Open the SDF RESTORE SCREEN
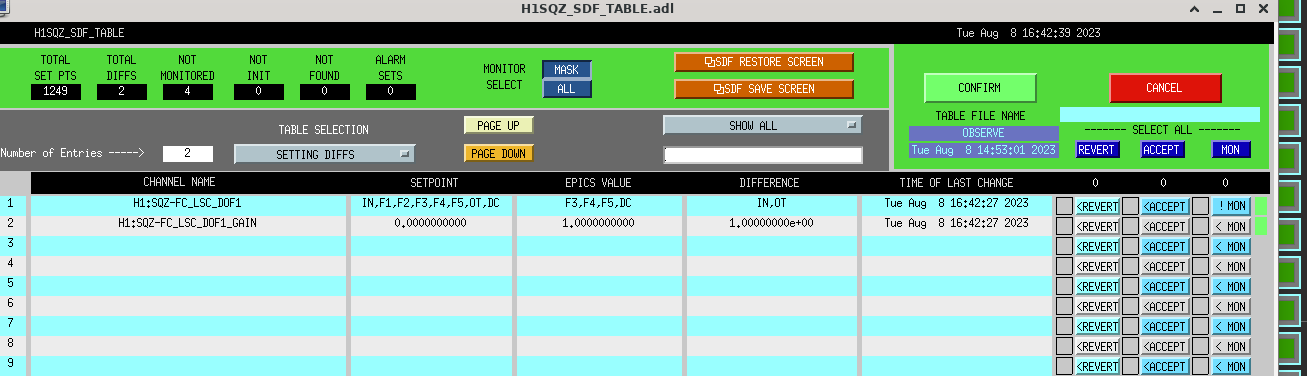The height and width of the screenshot is (376, 1307). pos(764,62)
